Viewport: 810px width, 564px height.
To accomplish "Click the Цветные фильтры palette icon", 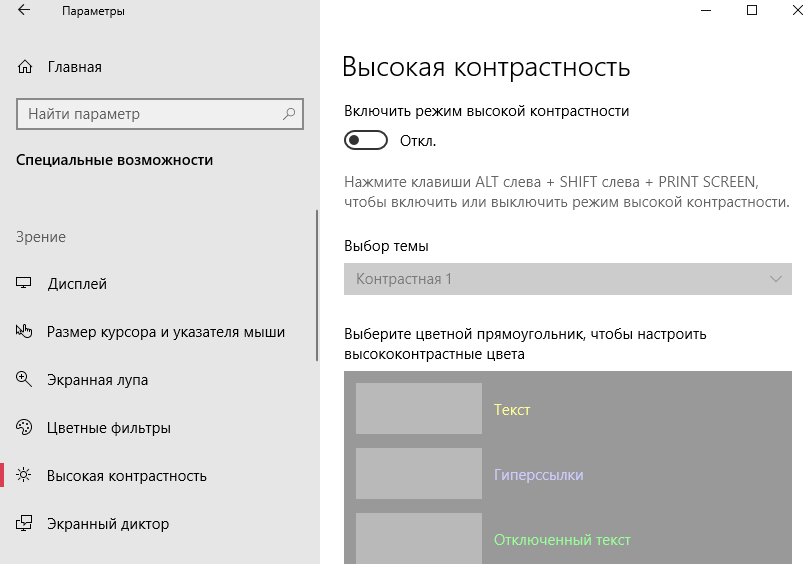I will point(25,428).
